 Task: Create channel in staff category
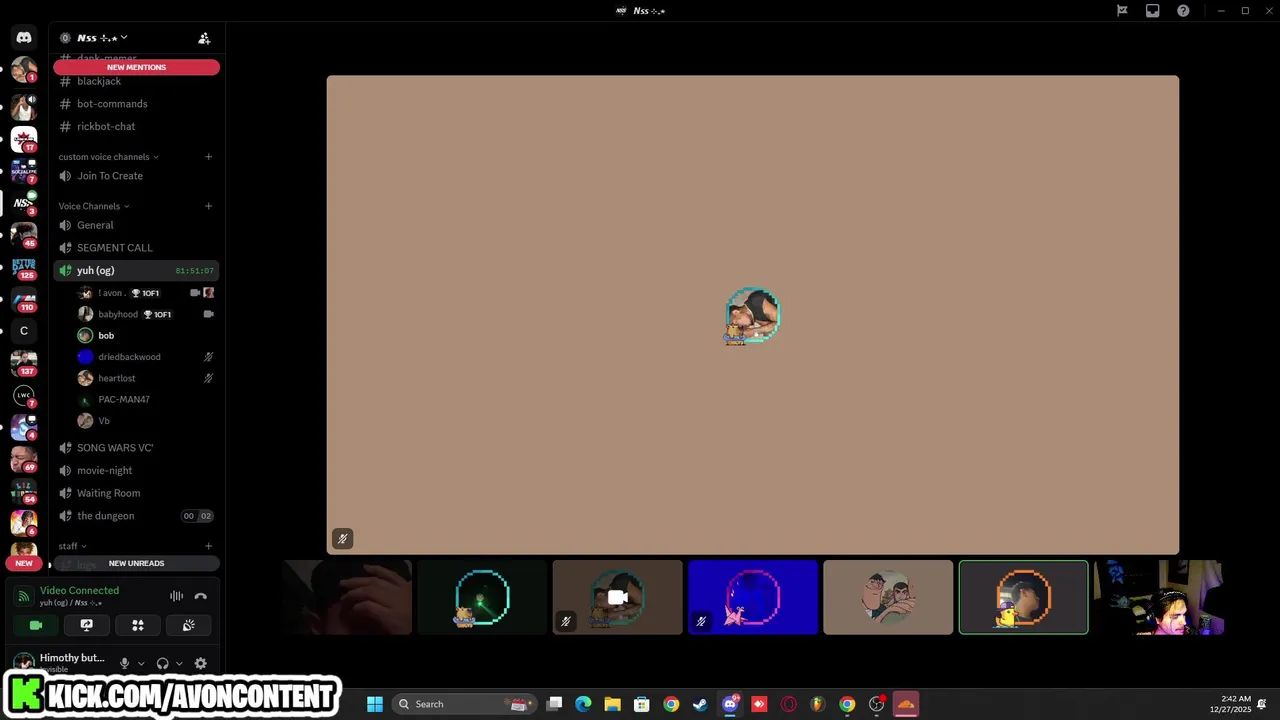[208, 546]
